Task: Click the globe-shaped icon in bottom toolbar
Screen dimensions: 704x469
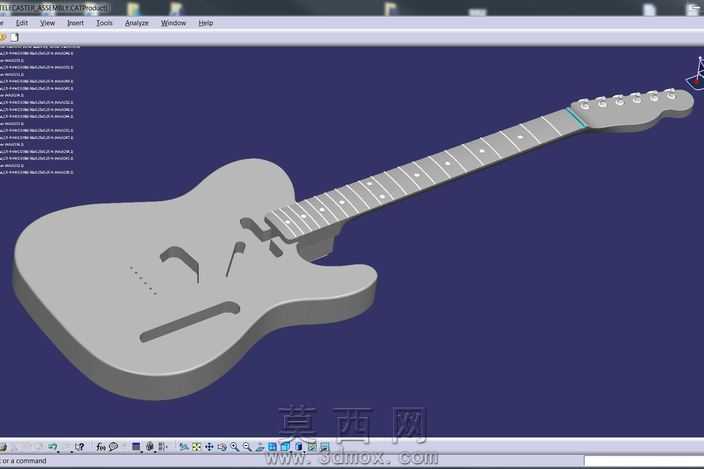Action: point(150,446)
